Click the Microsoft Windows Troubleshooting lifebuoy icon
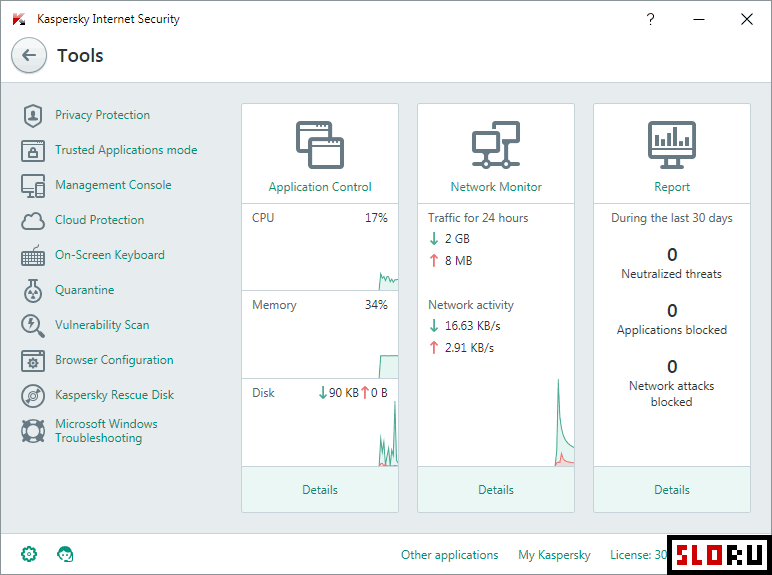Screen dimensions: 772x575 [32, 431]
